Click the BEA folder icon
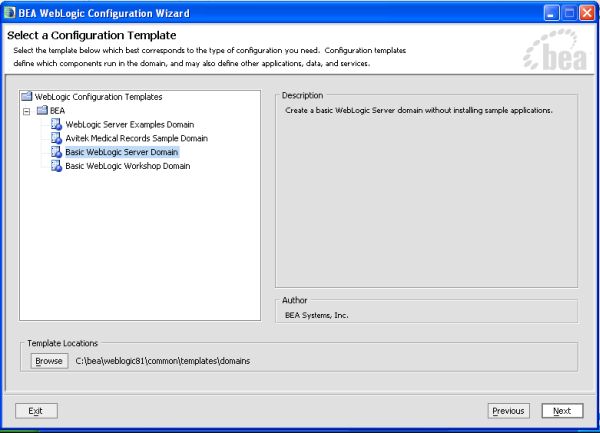The image size is (600, 433). [x=42, y=111]
